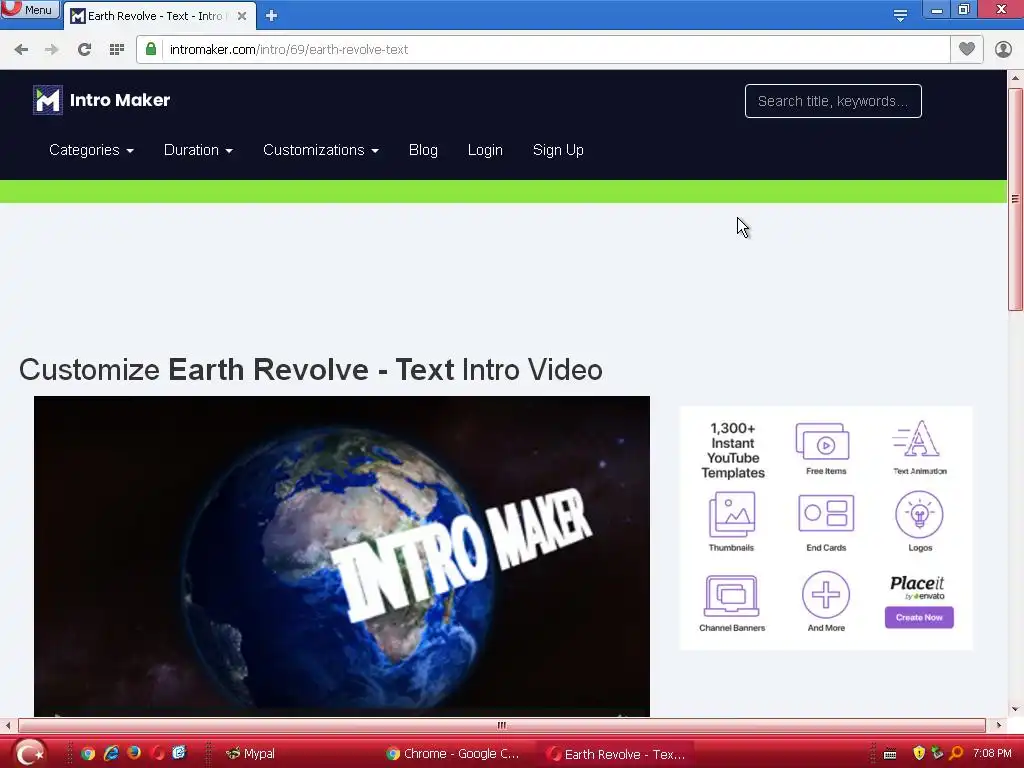Select Earth Revolve taskbar button
Viewport: 1024px width, 768px height.
(616, 754)
